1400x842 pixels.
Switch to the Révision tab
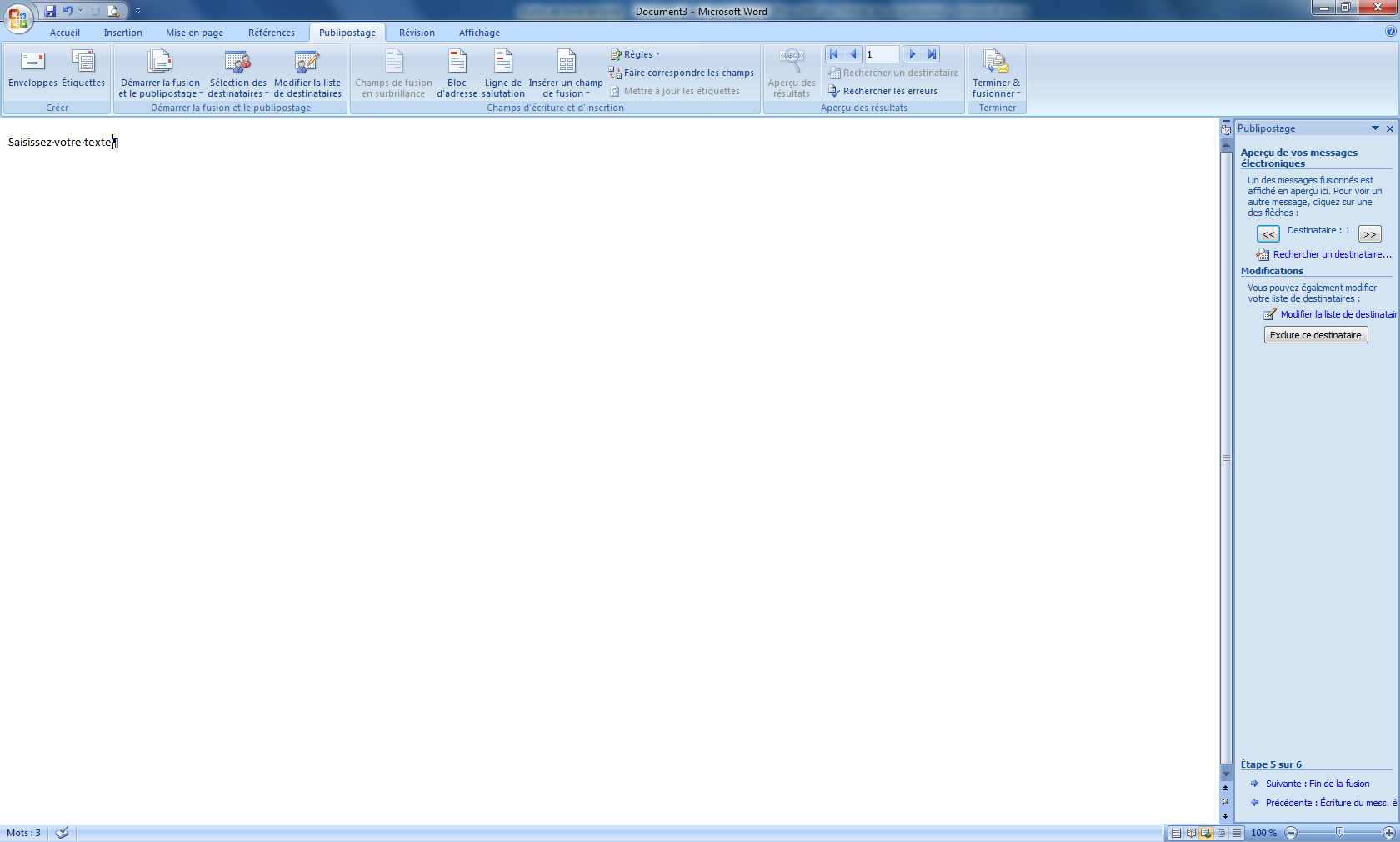[x=417, y=33]
